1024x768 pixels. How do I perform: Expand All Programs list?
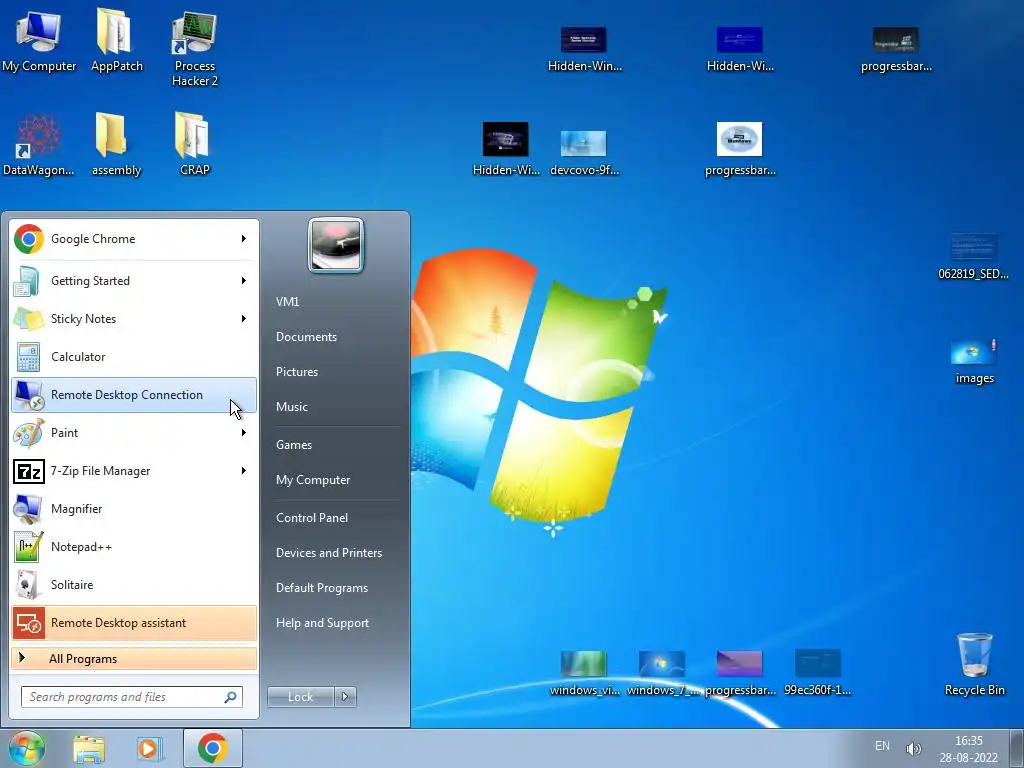pos(134,659)
